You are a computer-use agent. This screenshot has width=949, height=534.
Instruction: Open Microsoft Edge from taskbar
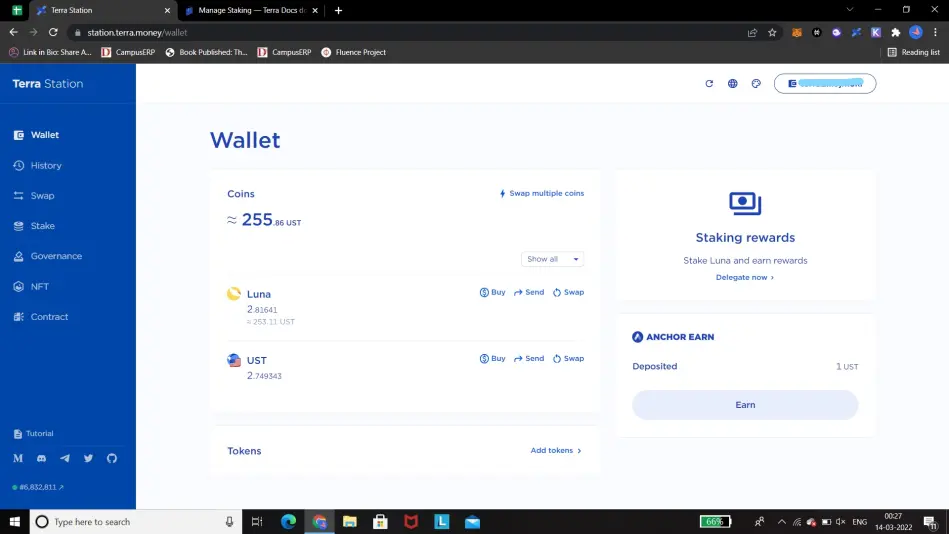(288, 521)
